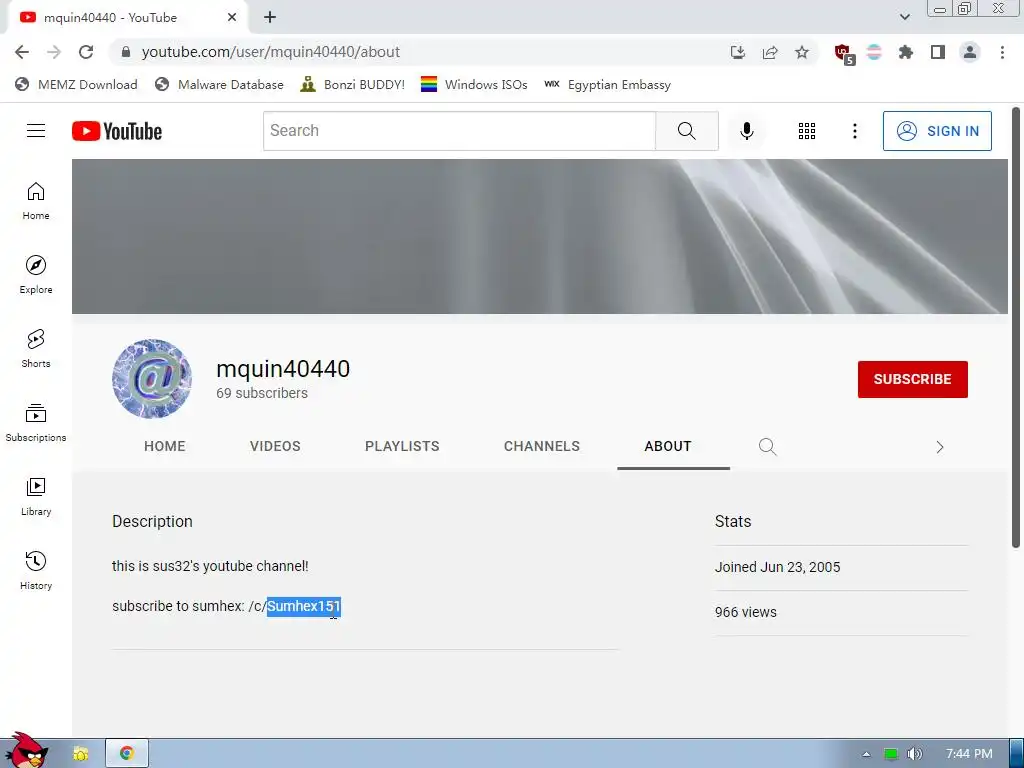Open Shorts in the sidebar
1024x768 pixels.
click(x=36, y=348)
